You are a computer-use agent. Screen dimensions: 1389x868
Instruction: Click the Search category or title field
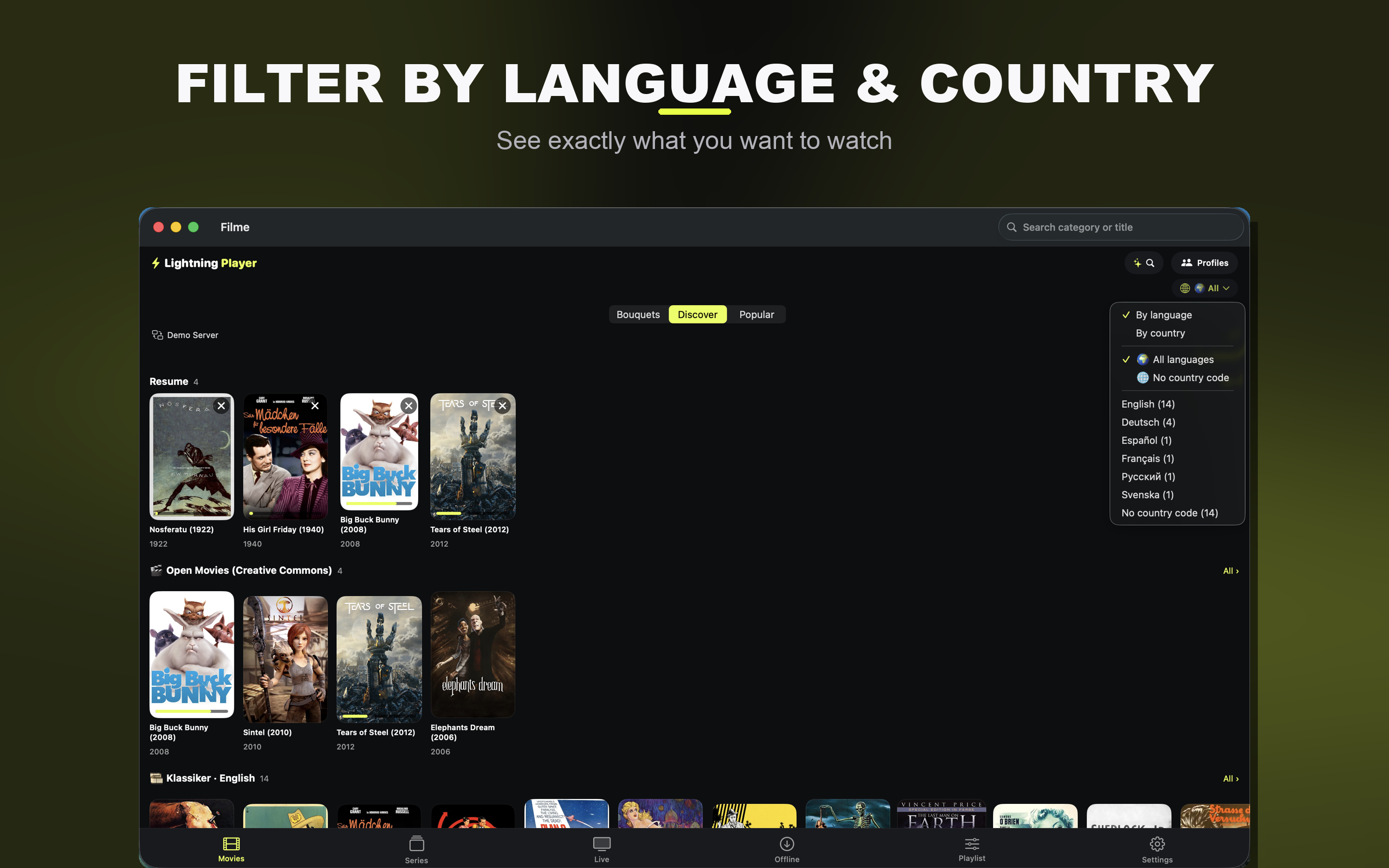click(x=1120, y=227)
